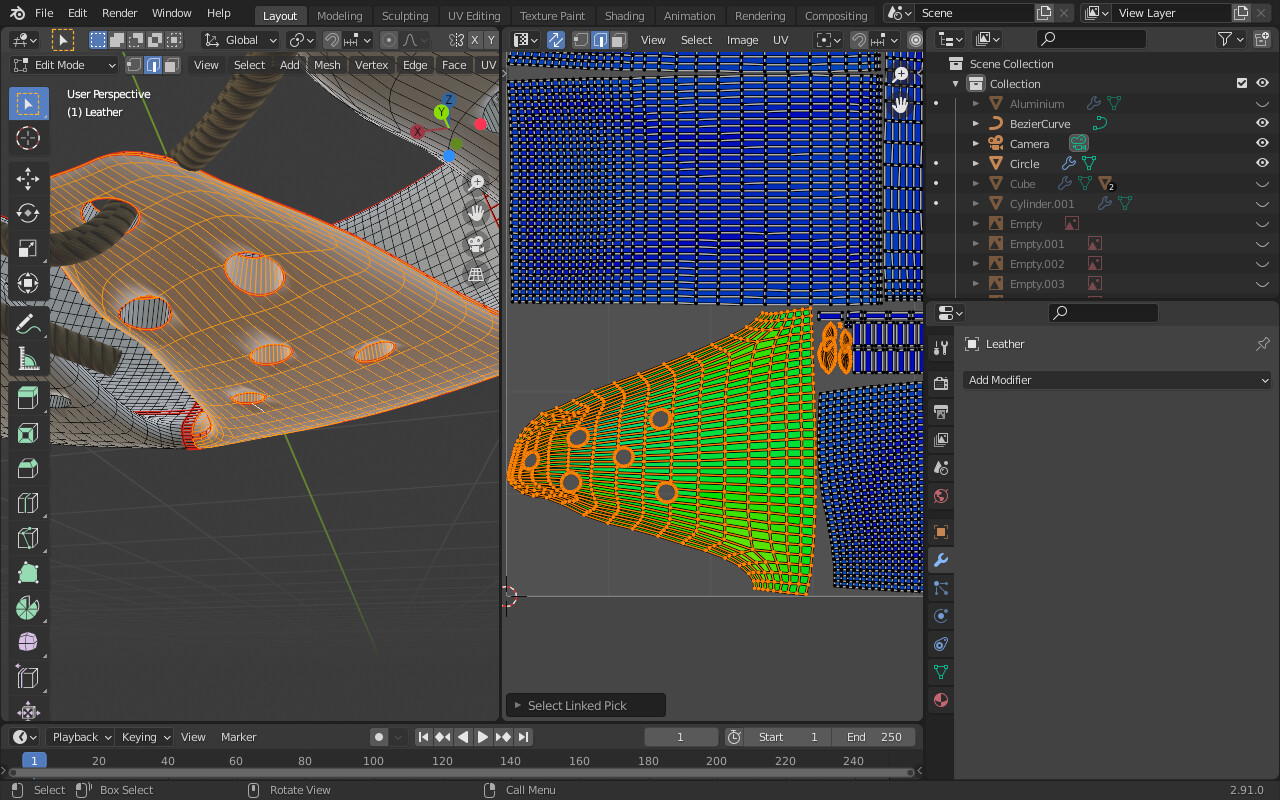Screen dimensions: 1280x800
Task: Toggle visibility of Camera in the outliner
Action: pyautogui.click(x=1262, y=144)
